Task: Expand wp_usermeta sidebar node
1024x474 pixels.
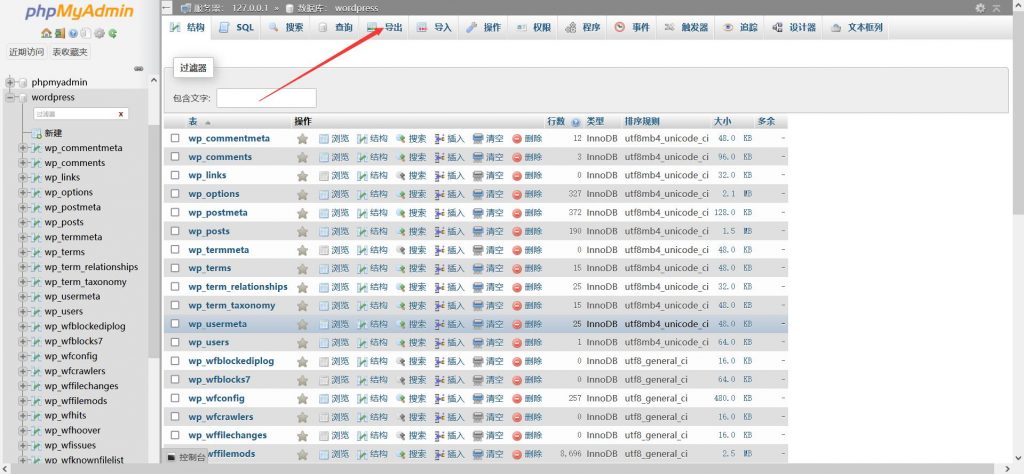Action: (23, 297)
